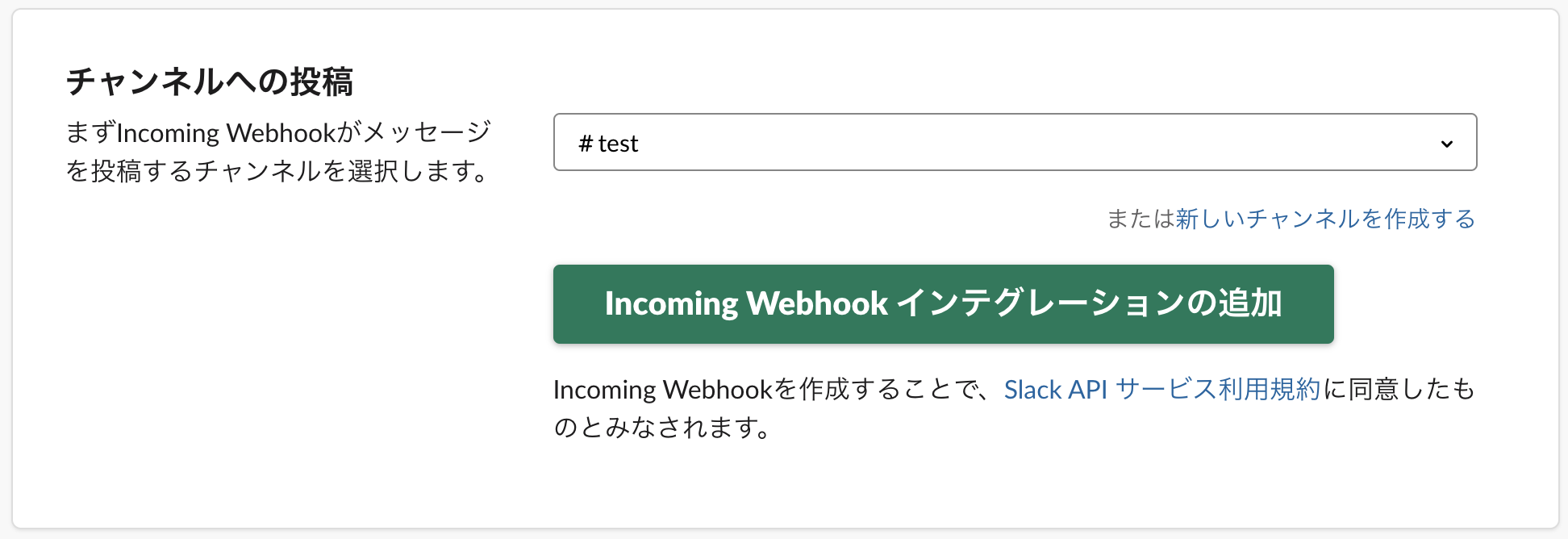Click the dropdown chevron arrow icon

[x=1446, y=144]
